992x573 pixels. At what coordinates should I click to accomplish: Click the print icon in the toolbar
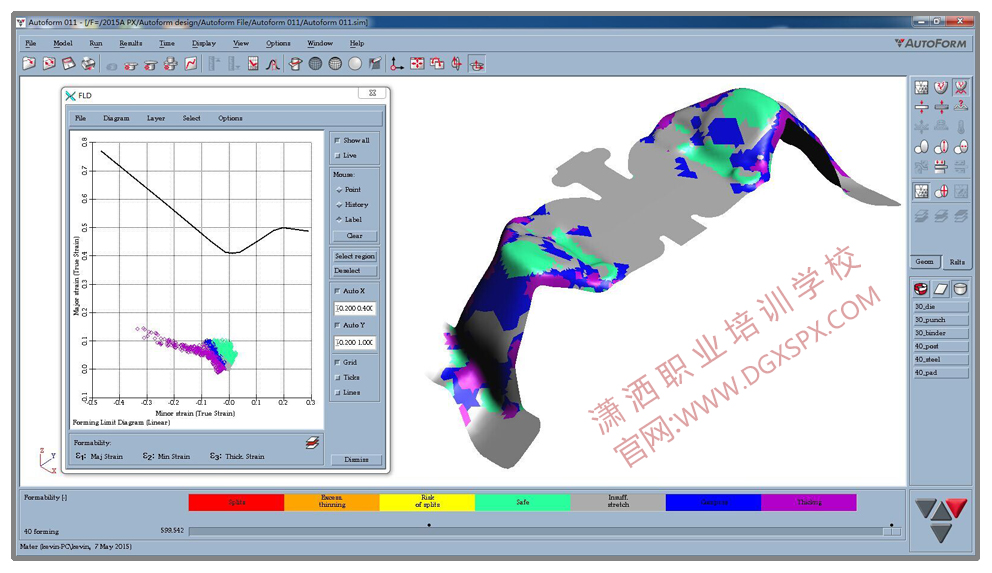pos(89,63)
